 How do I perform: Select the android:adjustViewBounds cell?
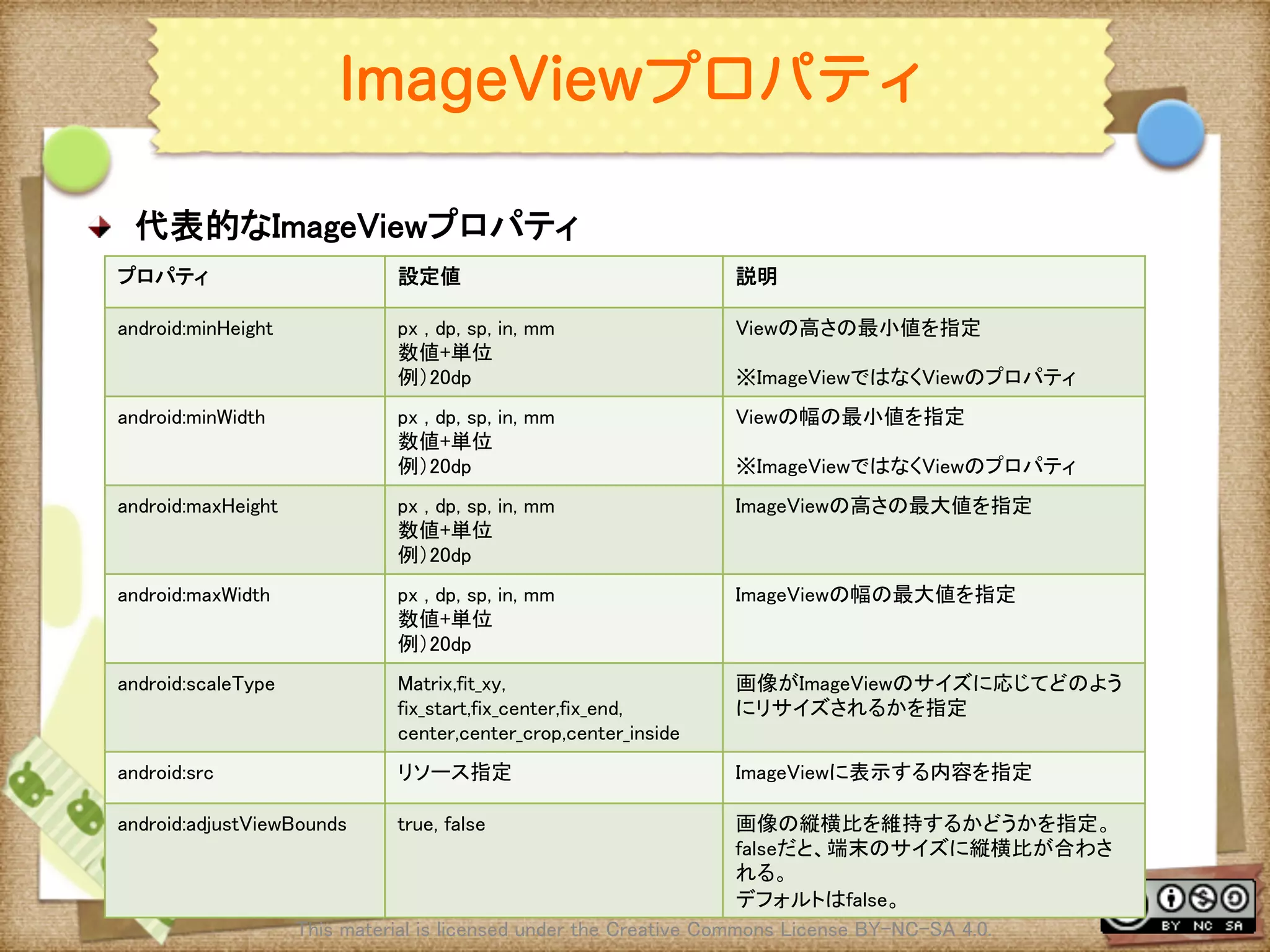click(x=245, y=860)
